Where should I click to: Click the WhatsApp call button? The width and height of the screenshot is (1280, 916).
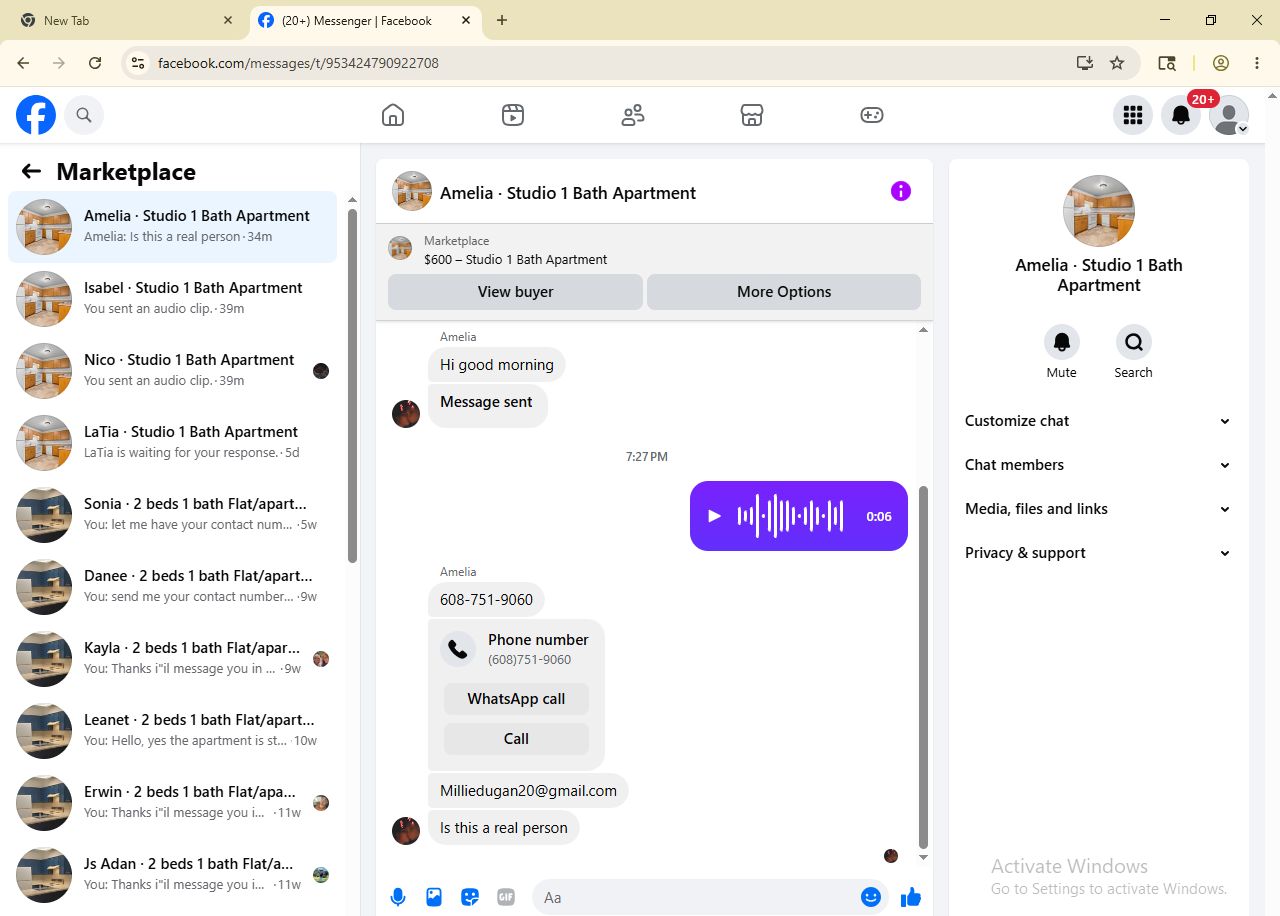[516, 699]
